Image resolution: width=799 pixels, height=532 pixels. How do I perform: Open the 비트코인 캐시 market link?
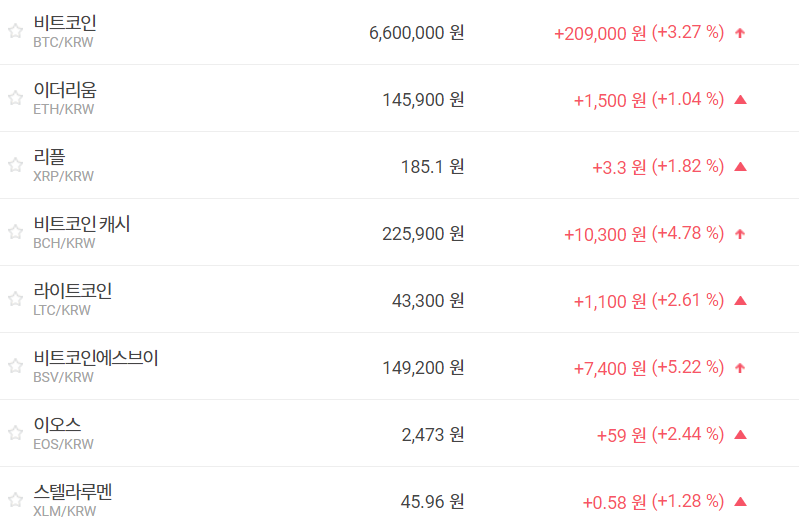pyautogui.click(x=82, y=224)
